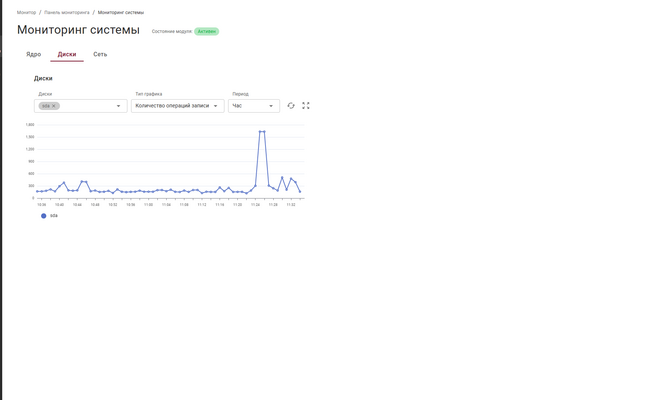The width and height of the screenshot is (670, 400).
Task: Open the Период dropdown set to Час
Action: click(270, 106)
